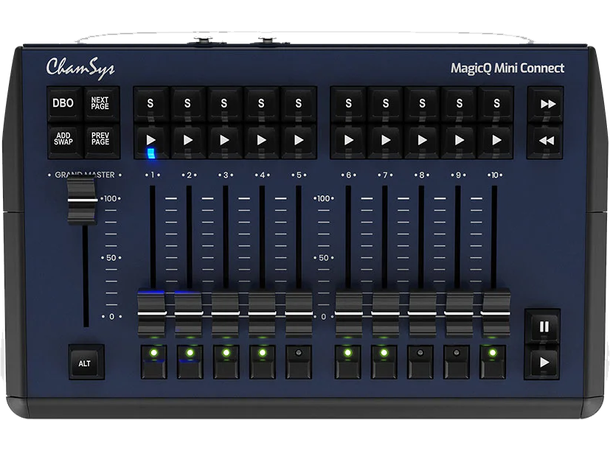Select playback 3 with its S button

click(x=224, y=104)
